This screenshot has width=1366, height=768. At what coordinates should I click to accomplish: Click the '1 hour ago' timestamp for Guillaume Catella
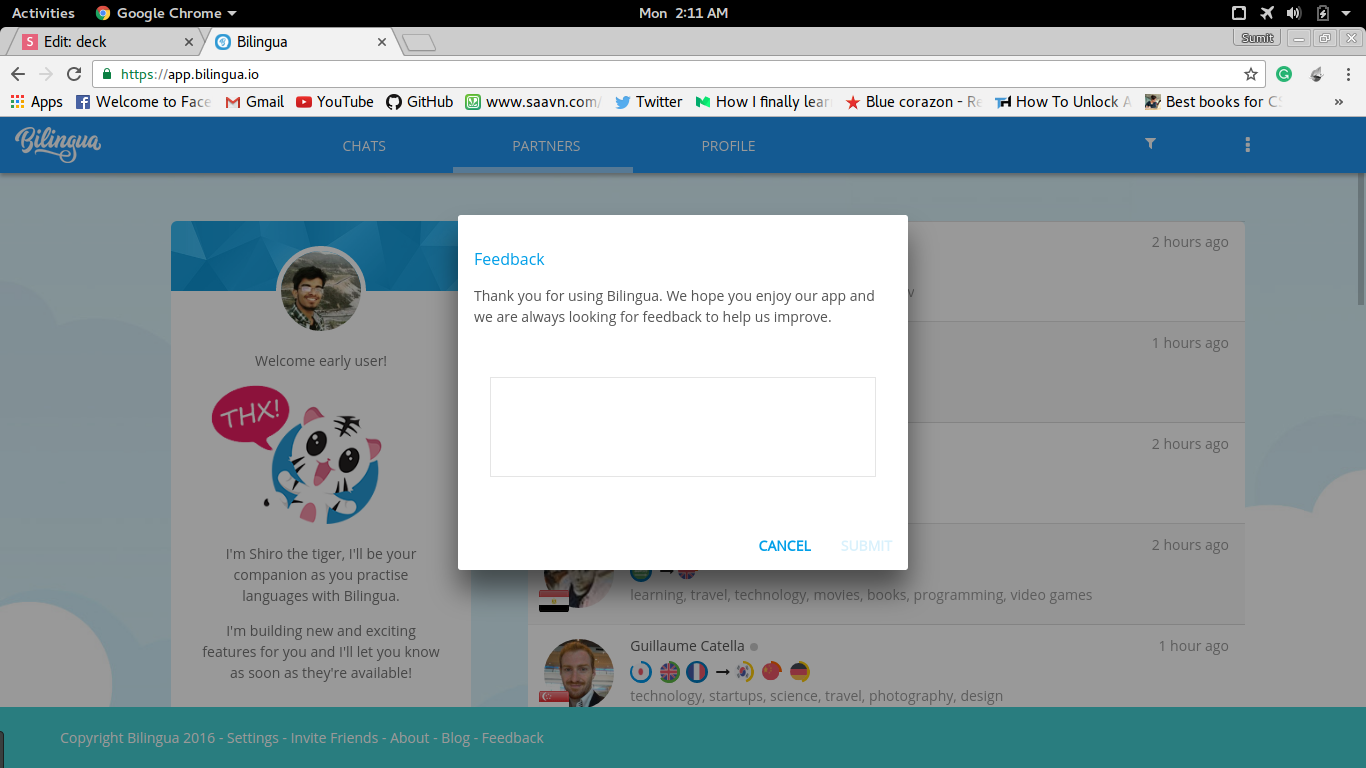tap(1193, 646)
